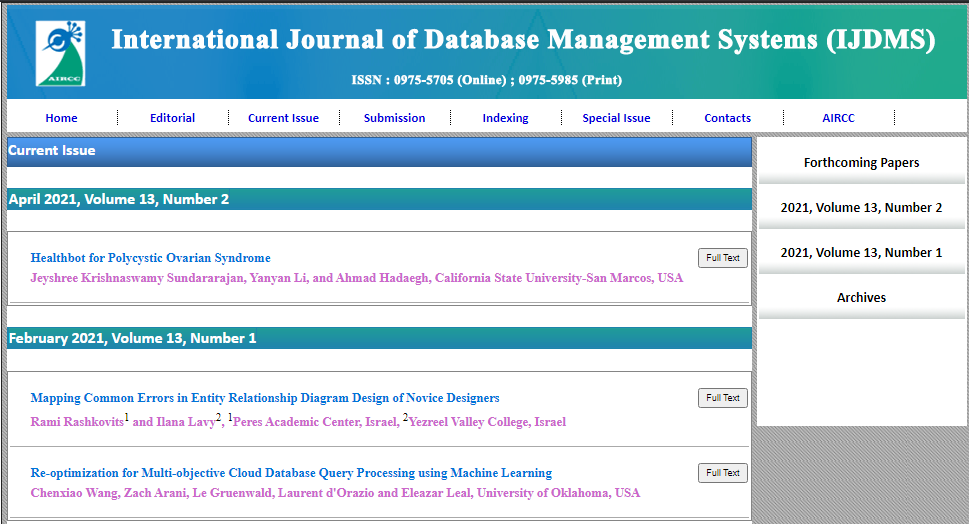Click the journal title banner text

(x=523, y=40)
